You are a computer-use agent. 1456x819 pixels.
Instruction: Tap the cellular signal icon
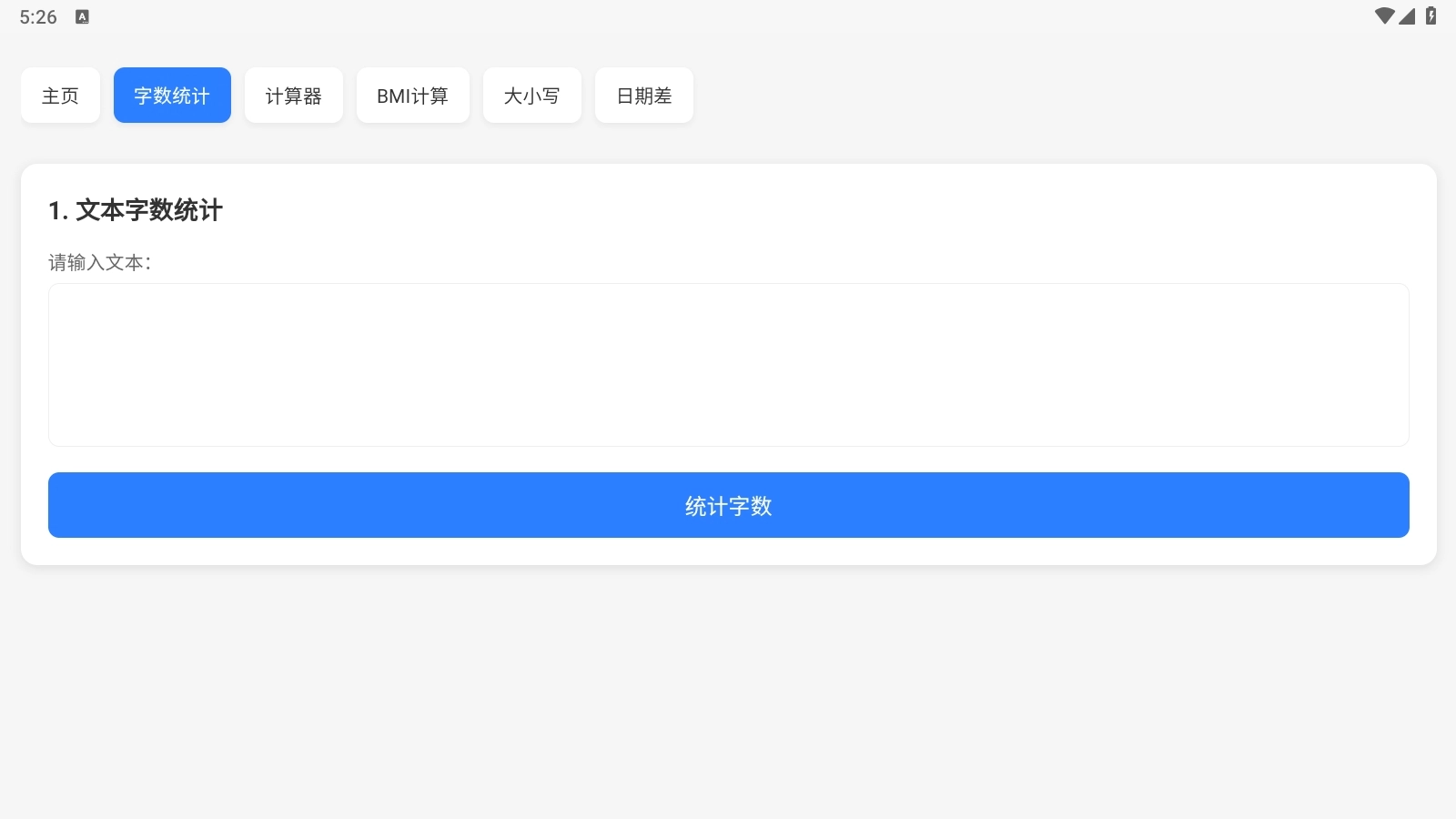point(1408,15)
